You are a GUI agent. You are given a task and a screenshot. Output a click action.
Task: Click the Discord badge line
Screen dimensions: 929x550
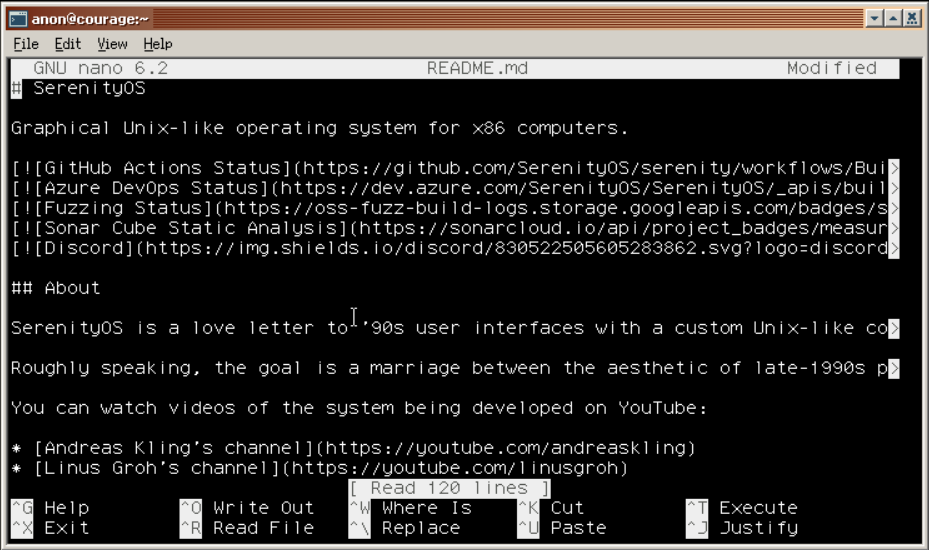pos(454,248)
